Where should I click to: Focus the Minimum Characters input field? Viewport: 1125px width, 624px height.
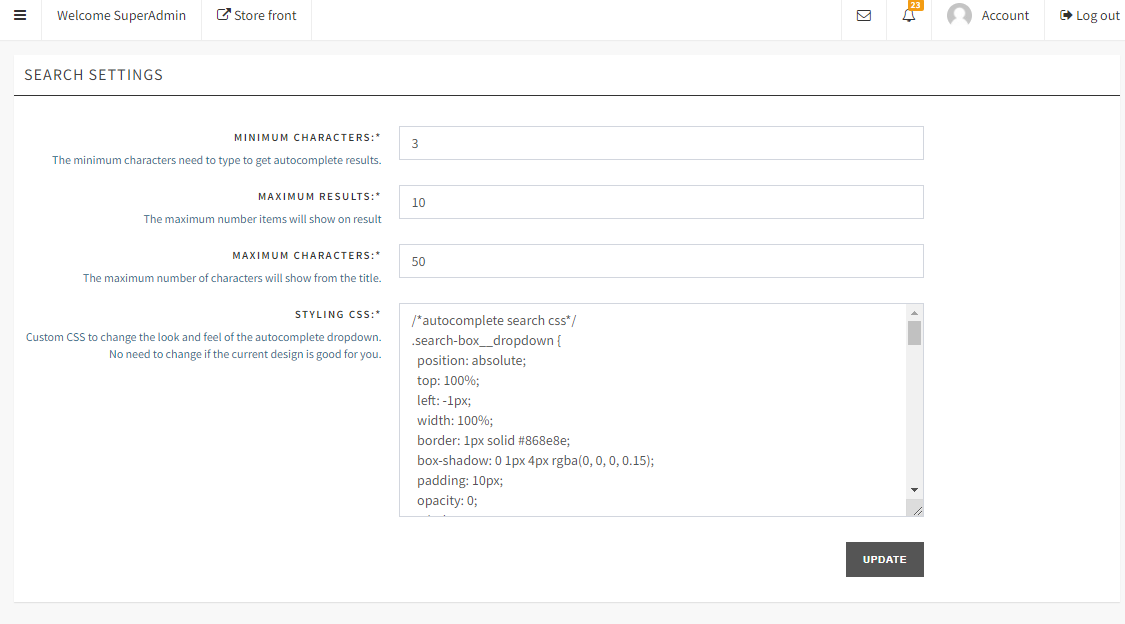[660, 143]
